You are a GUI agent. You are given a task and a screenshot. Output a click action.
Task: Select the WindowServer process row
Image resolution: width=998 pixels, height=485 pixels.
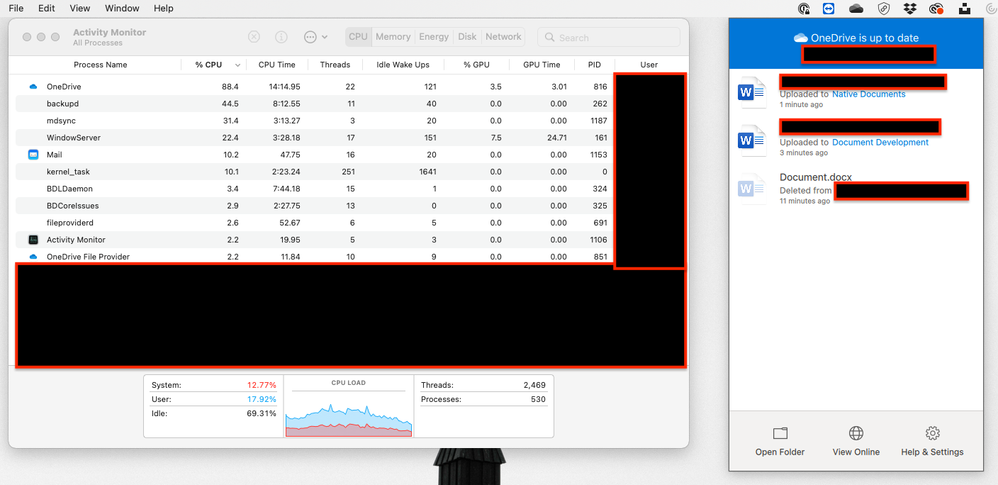tap(315, 137)
